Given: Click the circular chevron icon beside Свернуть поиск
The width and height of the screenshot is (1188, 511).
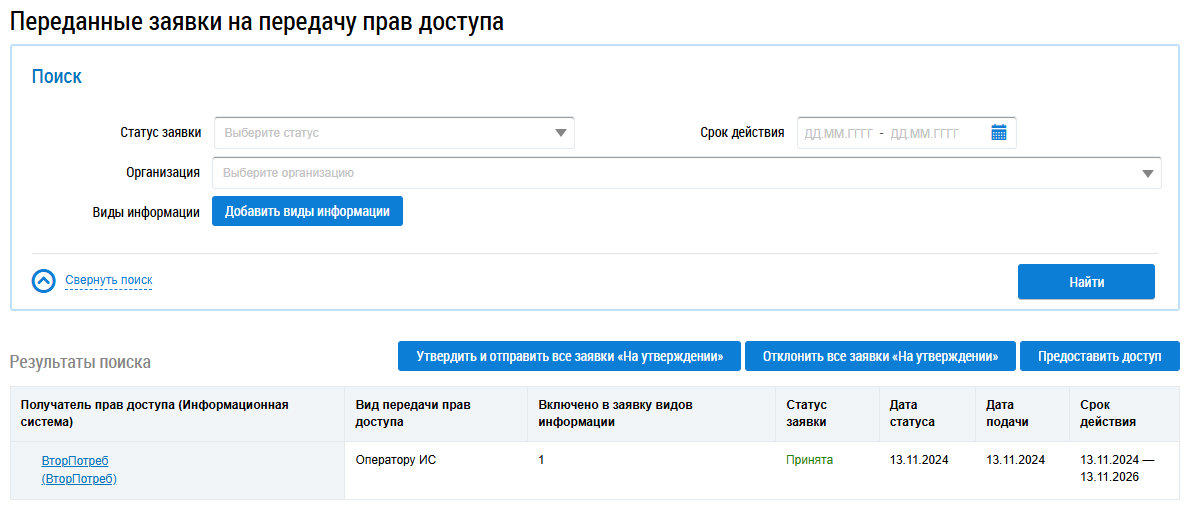Looking at the screenshot, I should 43,281.
